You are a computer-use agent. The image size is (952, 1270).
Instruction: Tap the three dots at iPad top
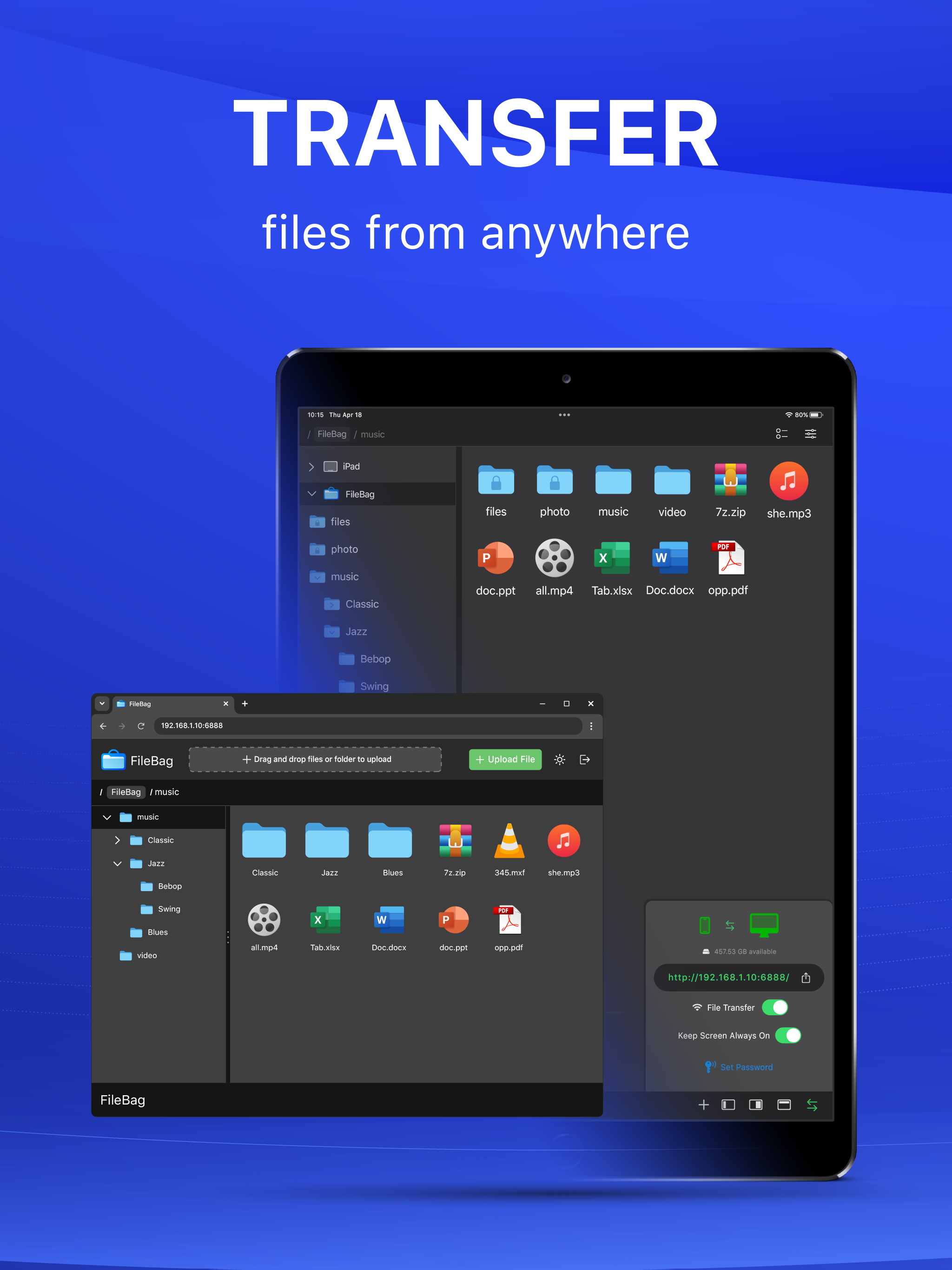[x=564, y=415]
